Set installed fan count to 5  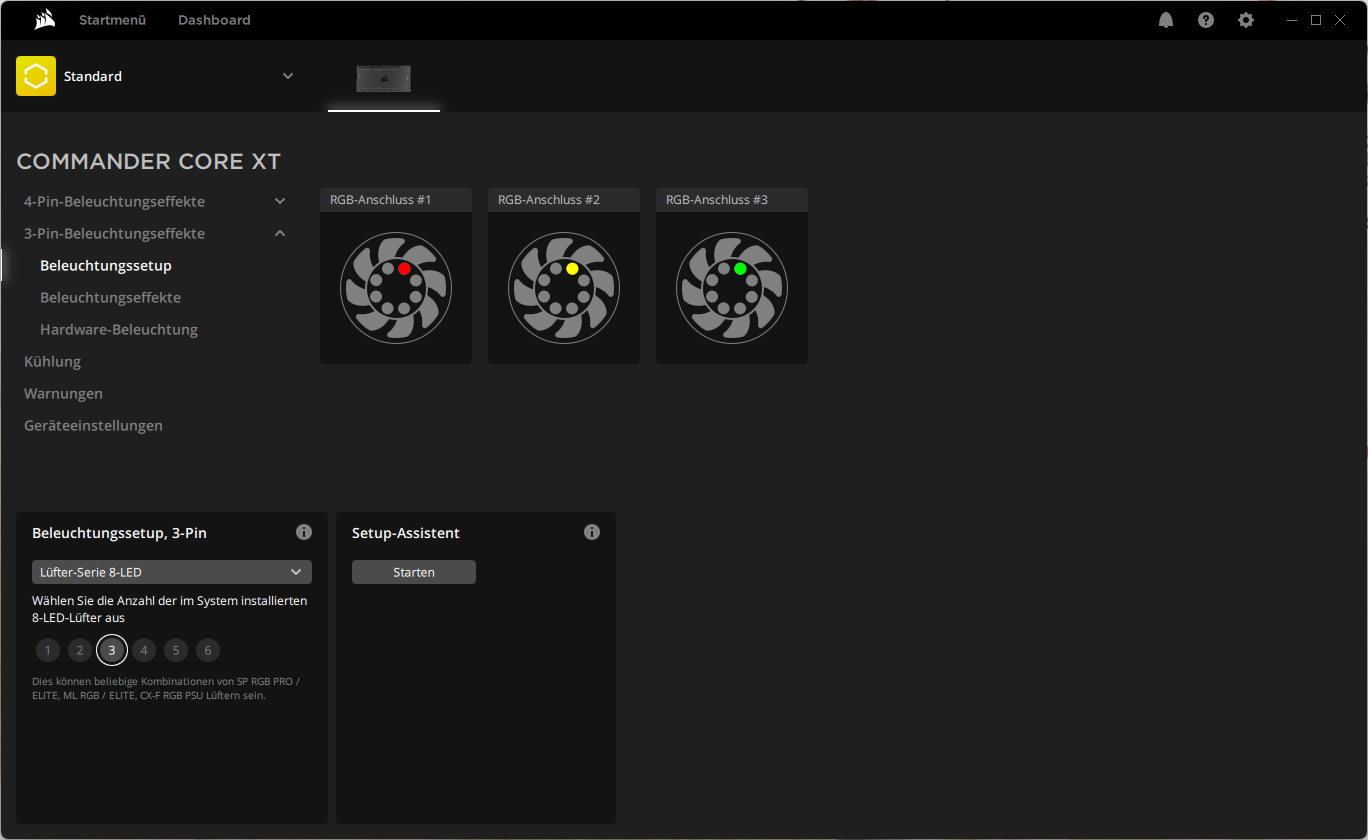coord(176,650)
